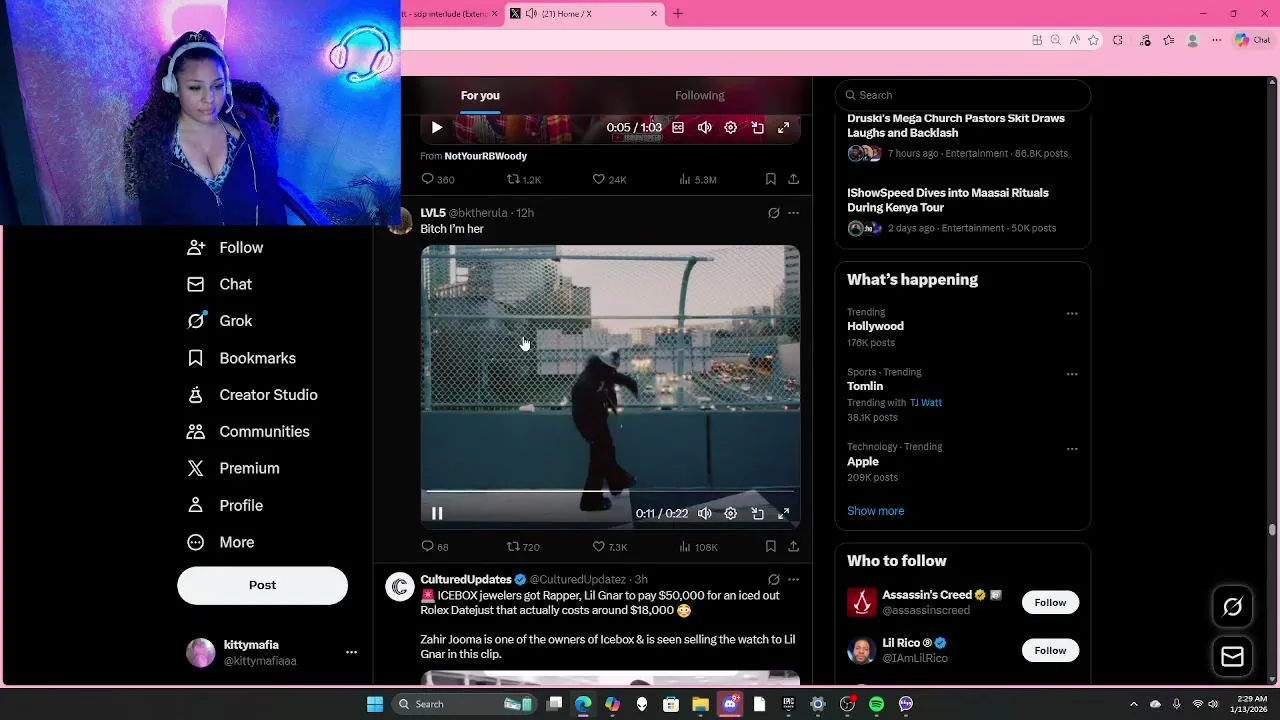
Task: Open Hollywood trend options menu
Action: 1072,313
